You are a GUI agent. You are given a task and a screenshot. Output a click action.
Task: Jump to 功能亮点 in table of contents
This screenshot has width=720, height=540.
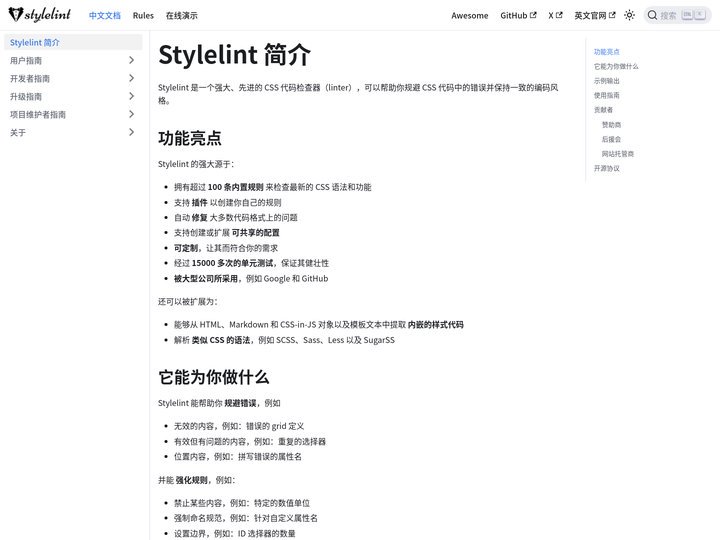[607, 51]
